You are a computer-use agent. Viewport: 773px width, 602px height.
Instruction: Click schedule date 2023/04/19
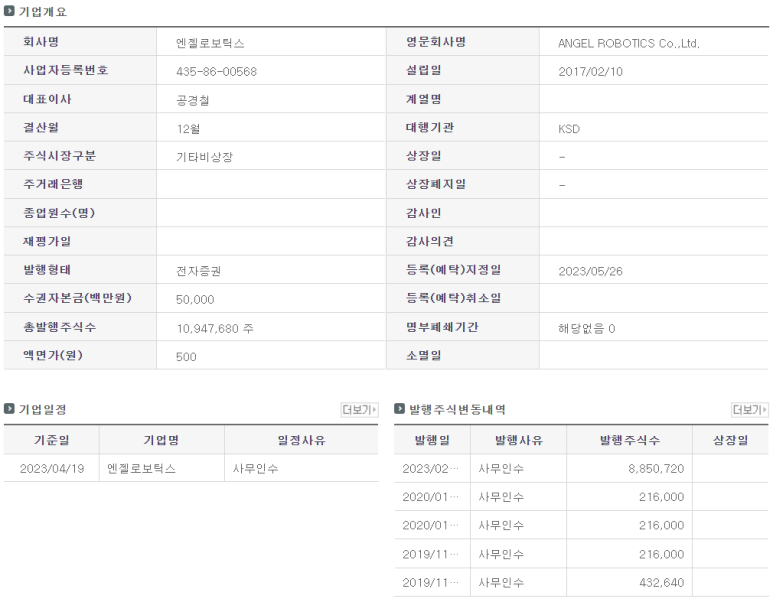point(52,468)
